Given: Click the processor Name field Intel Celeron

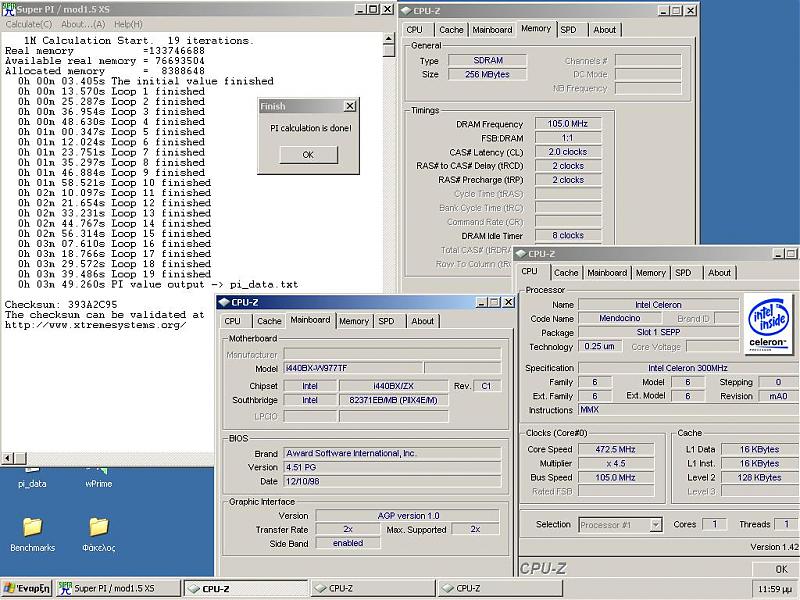Looking at the screenshot, I should [658, 305].
